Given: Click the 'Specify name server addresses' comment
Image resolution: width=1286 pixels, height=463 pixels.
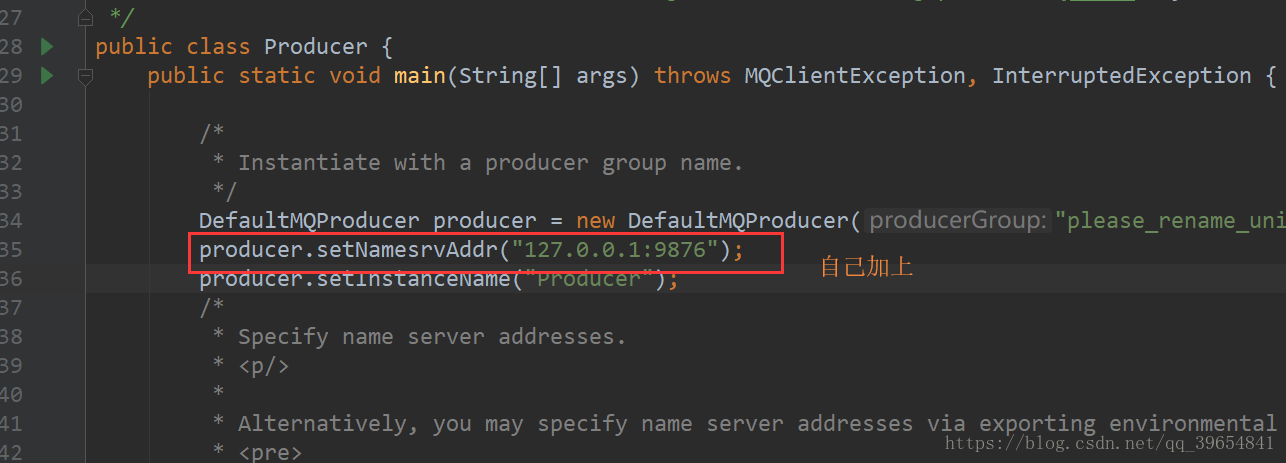Looking at the screenshot, I should (x=432, y=337).
